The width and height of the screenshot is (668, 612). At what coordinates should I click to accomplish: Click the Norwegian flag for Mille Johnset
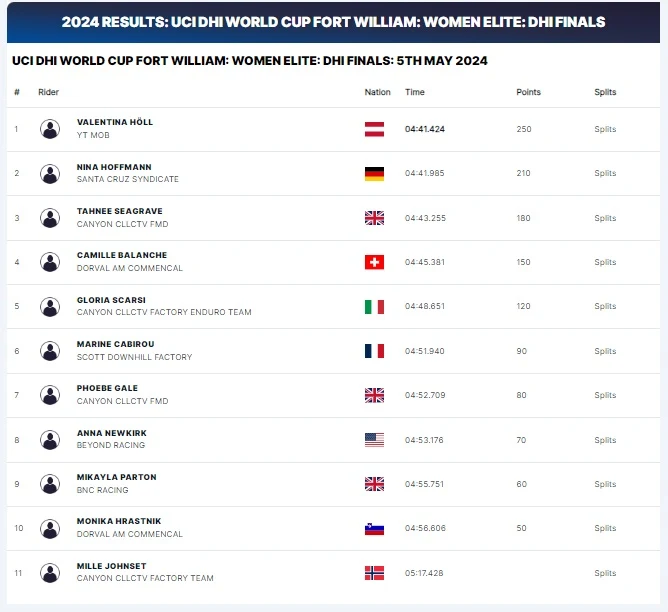click(x=374, y=573)
